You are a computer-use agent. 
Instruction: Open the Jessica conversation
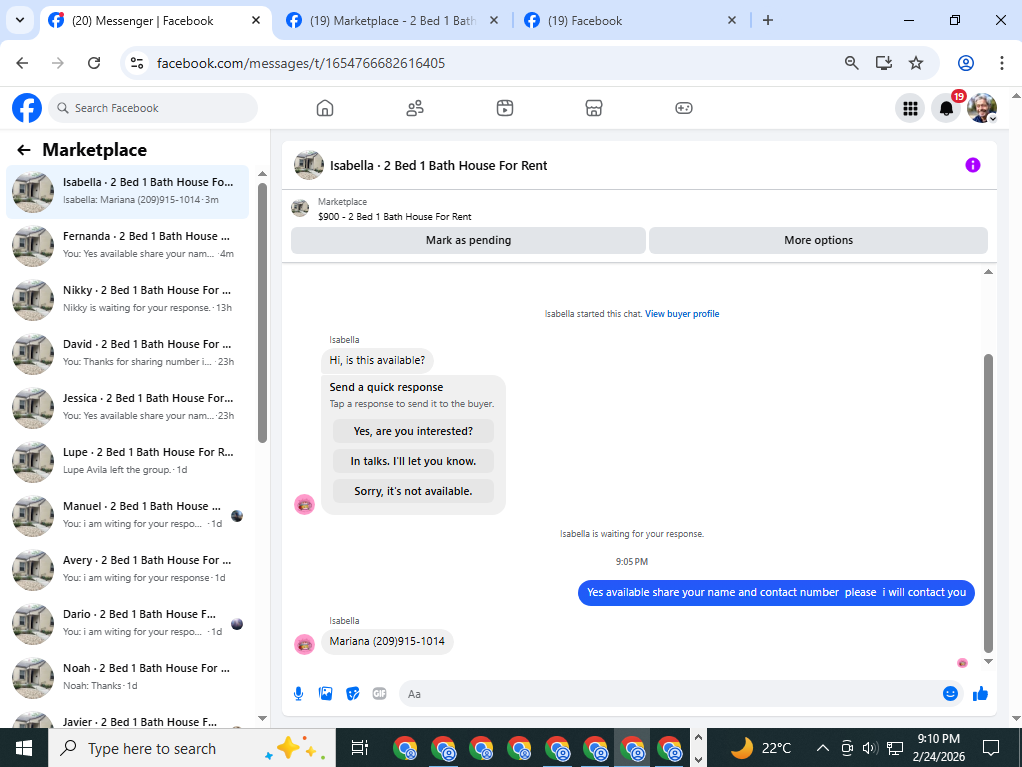pyautogui.click(x=128, y=408)
